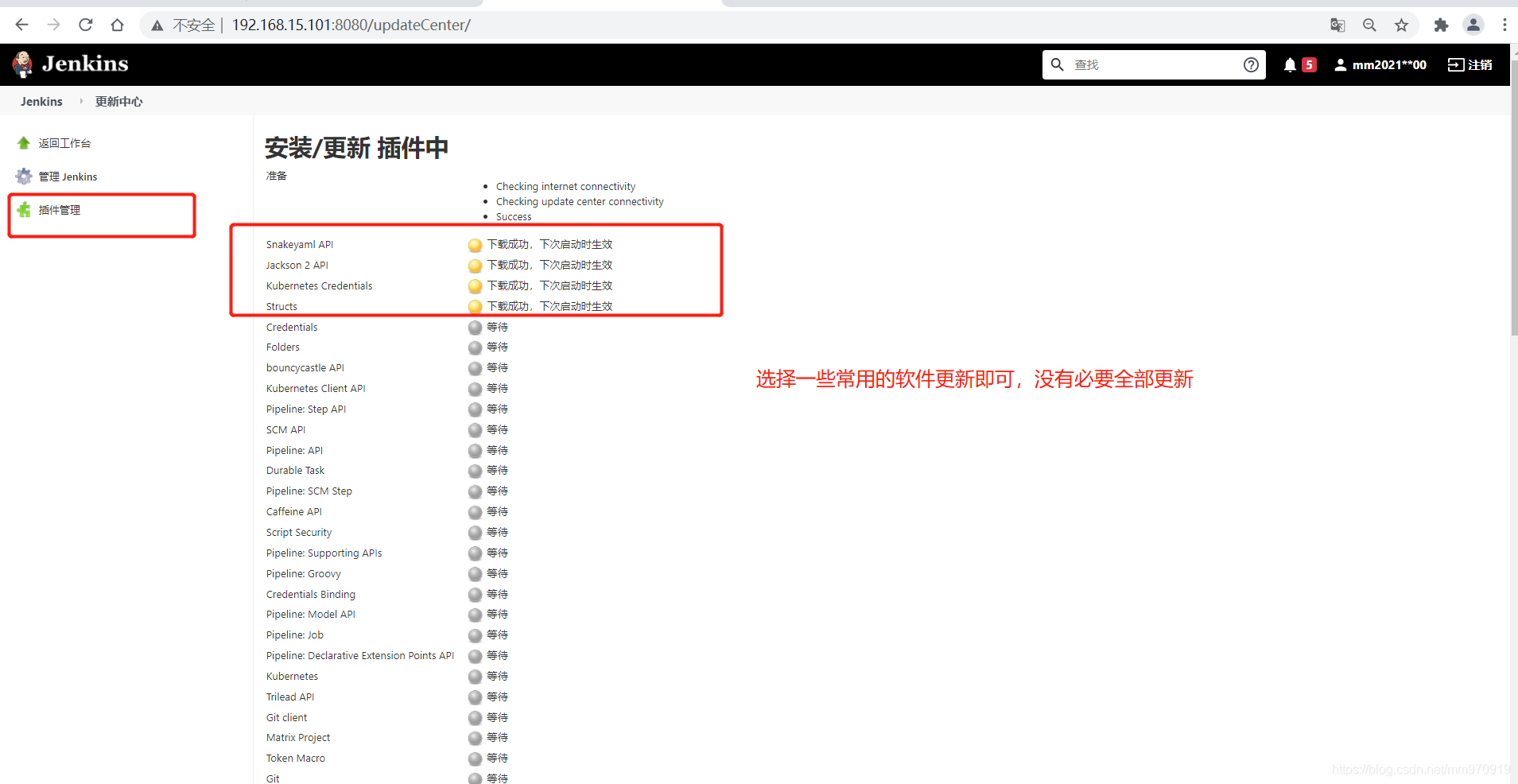This screenshot has width=1518, height=784.
Task: Click the Token Macro entry
Action: pos(296,759)
